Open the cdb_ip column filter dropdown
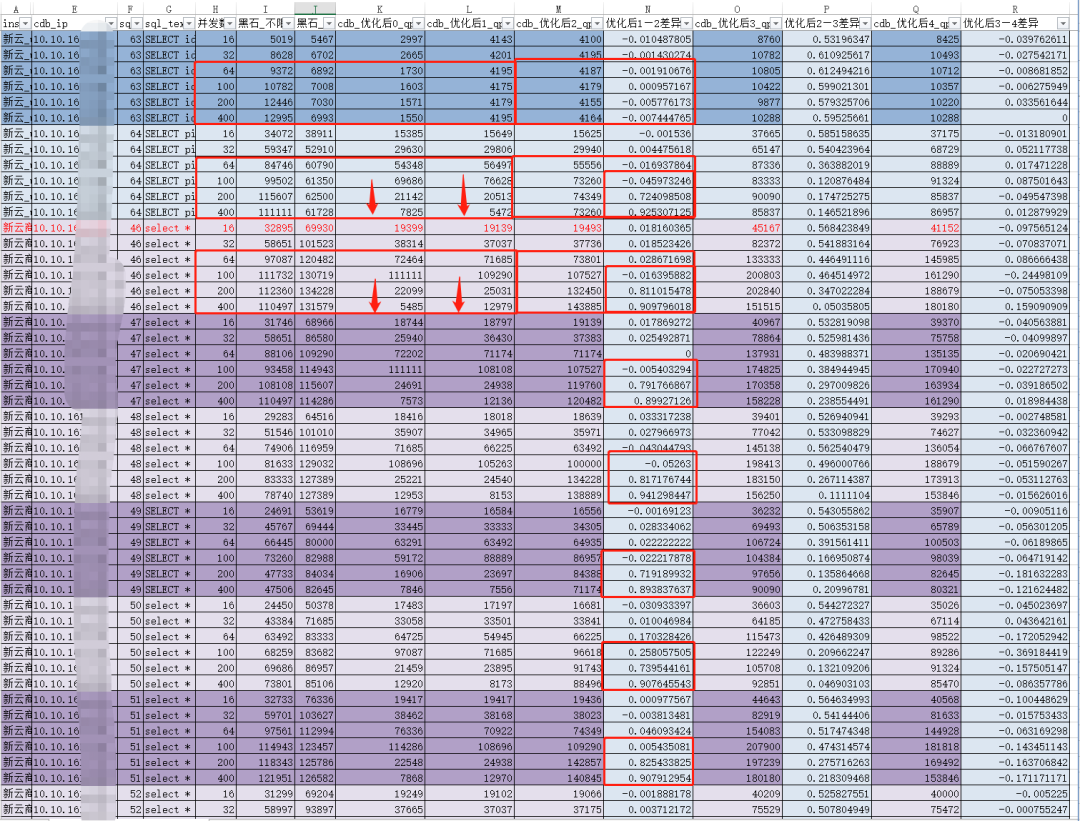 tap(111, 23)
